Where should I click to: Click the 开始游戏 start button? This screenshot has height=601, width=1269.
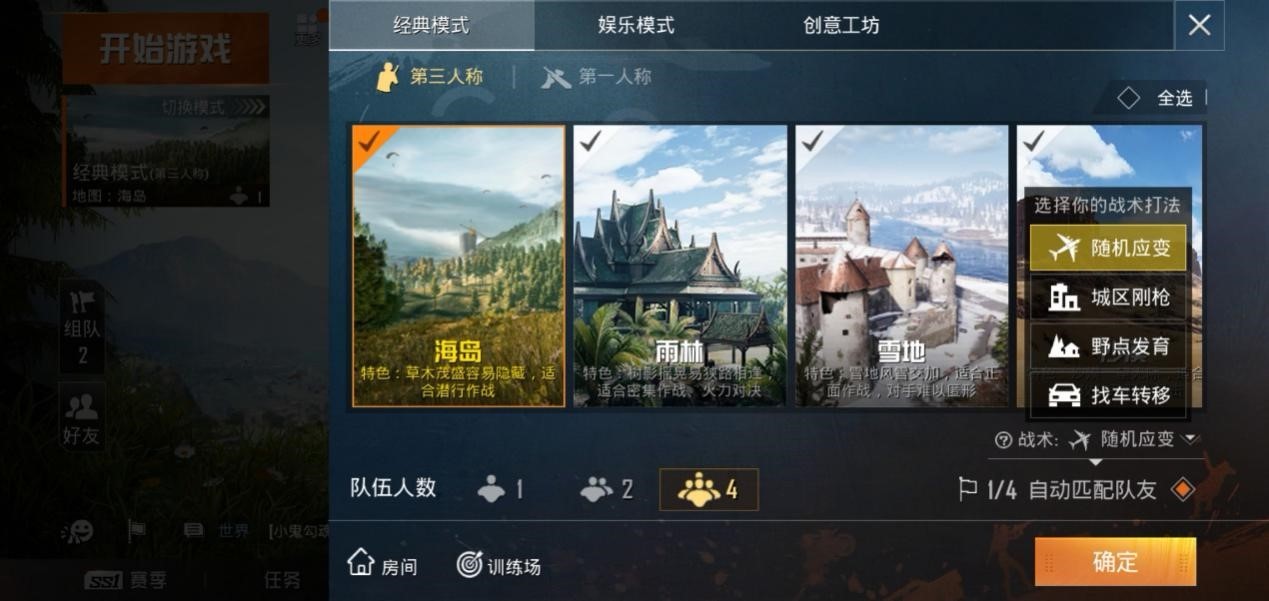coord(166,48)
